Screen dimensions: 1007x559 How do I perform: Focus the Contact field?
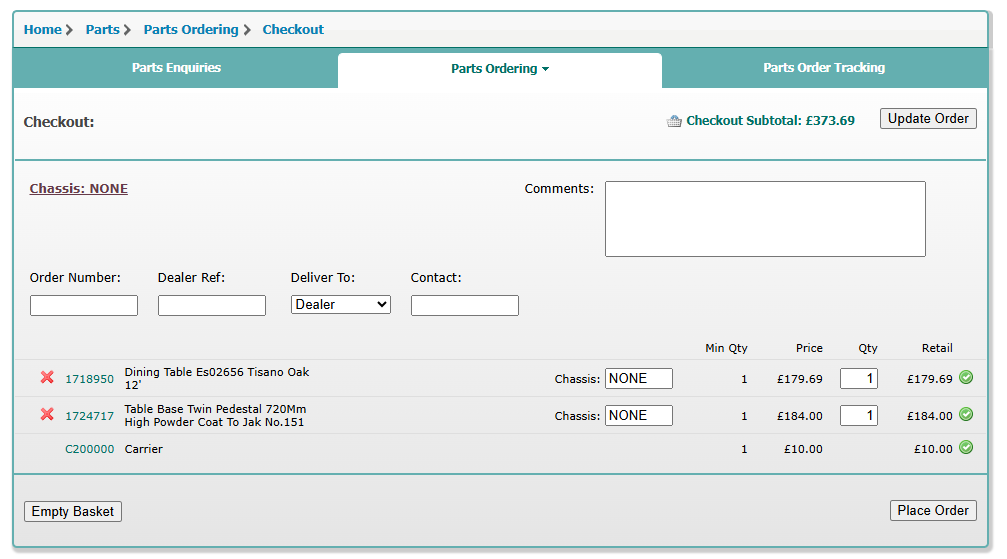pos(464,305)
